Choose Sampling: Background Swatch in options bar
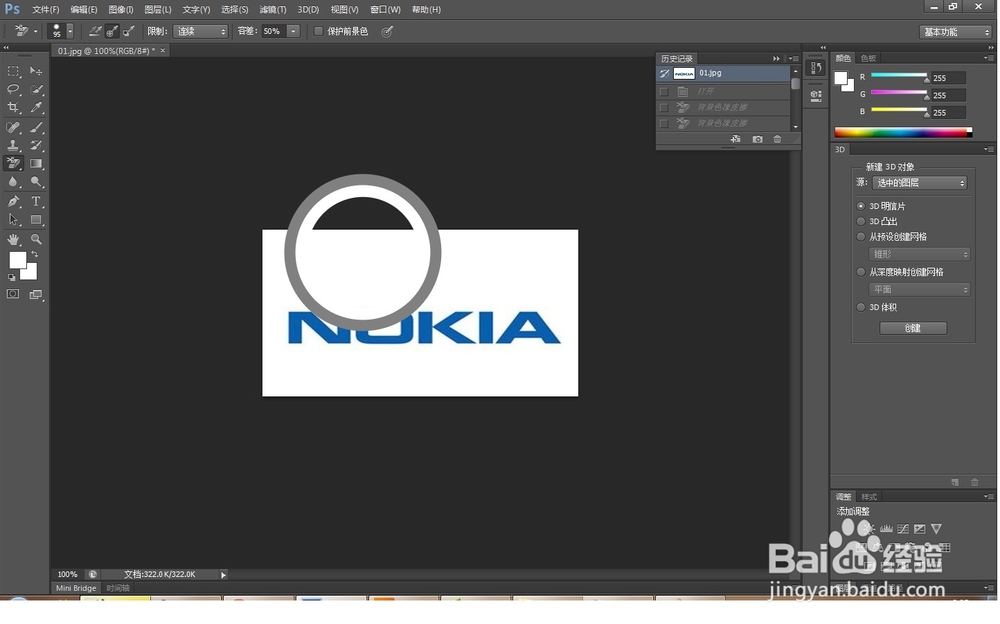Viewport: 1000px width, 624px height. click(128, 31)
